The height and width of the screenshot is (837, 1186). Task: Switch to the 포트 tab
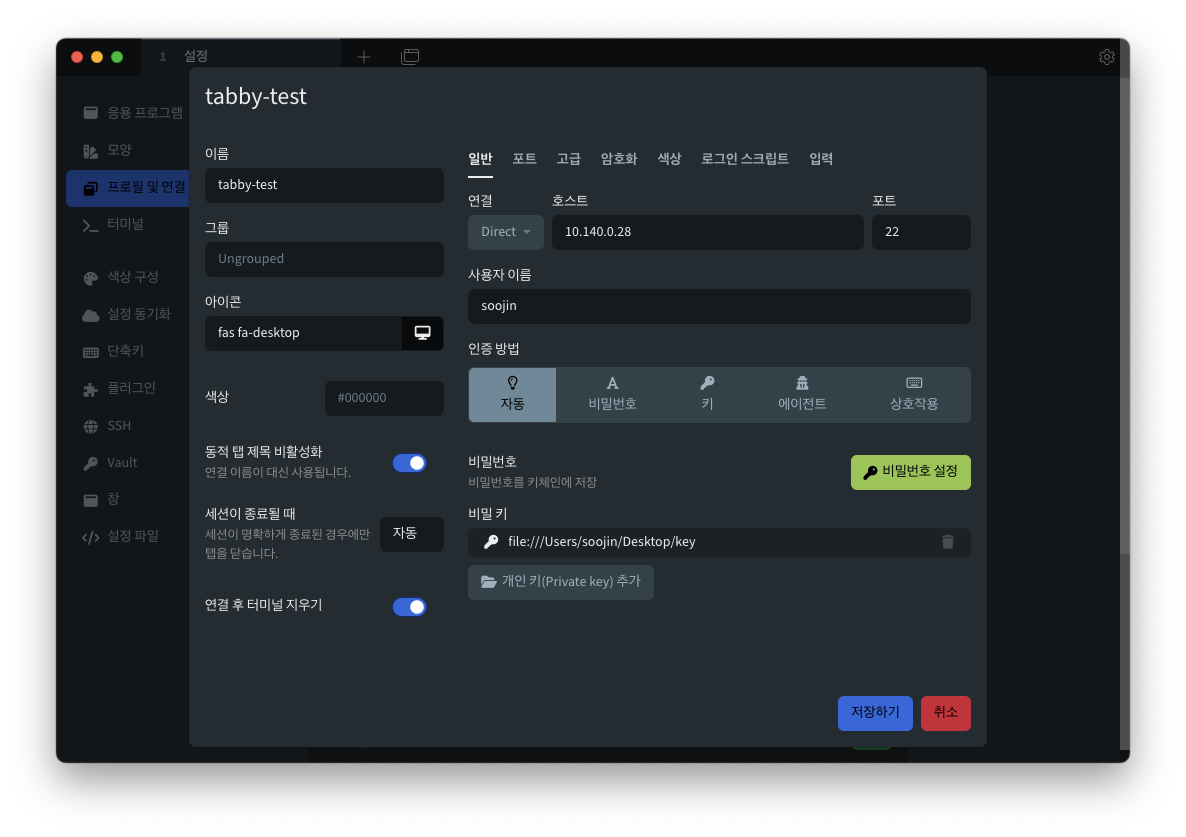coord(524,159)
